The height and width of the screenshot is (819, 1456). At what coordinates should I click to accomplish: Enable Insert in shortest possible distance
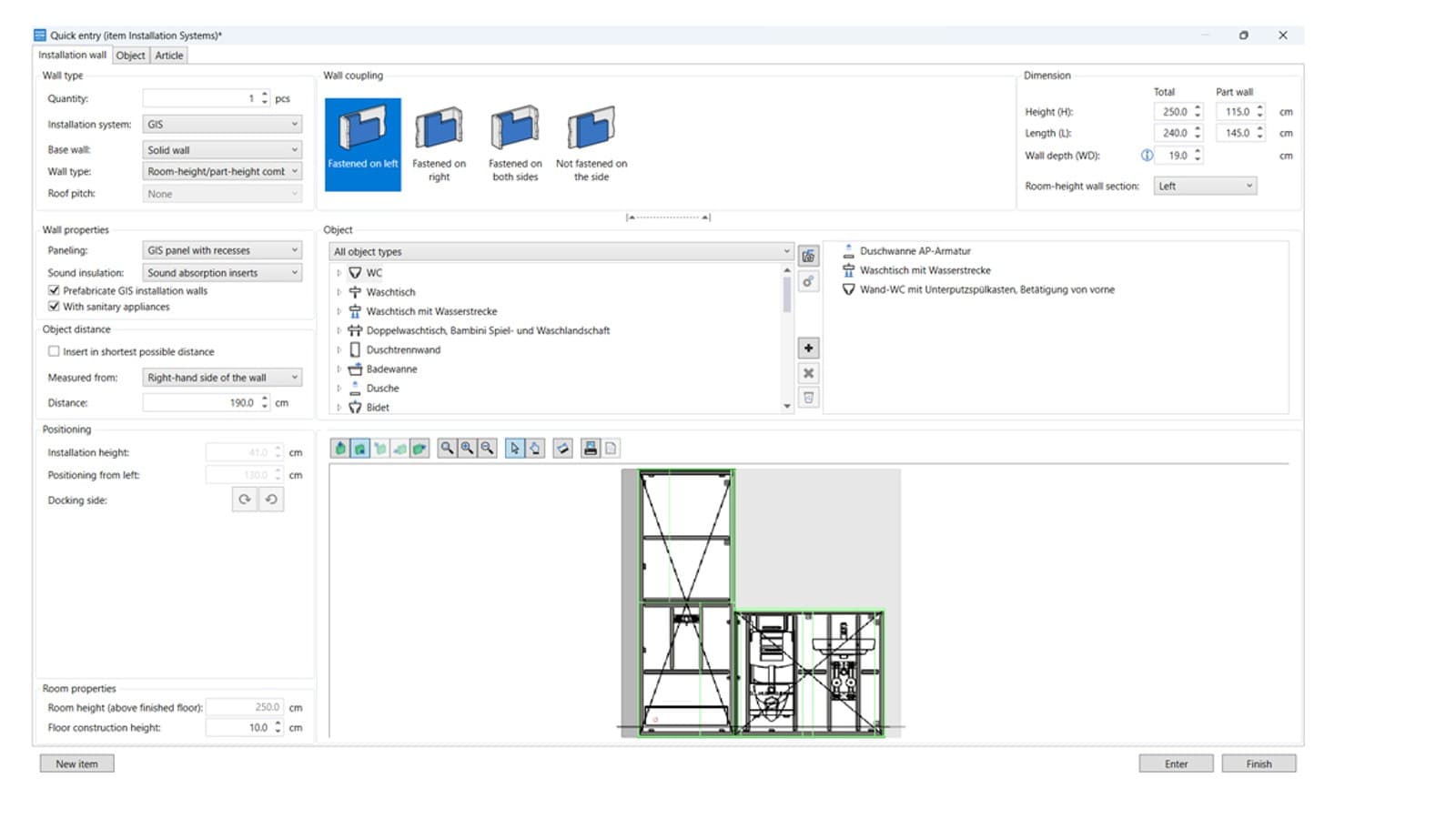tap(52, 351)
